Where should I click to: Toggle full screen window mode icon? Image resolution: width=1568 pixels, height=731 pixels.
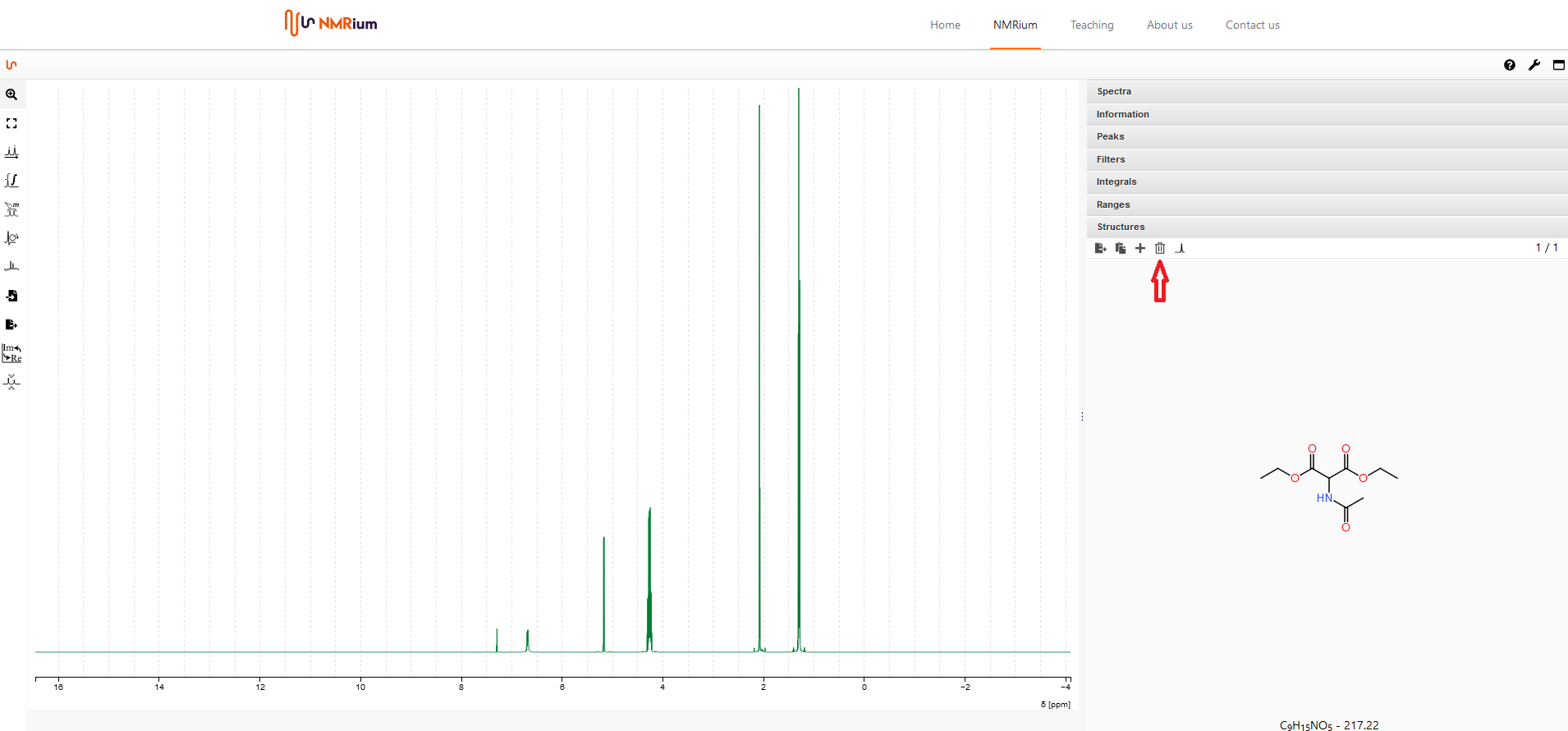[1559, 65]
